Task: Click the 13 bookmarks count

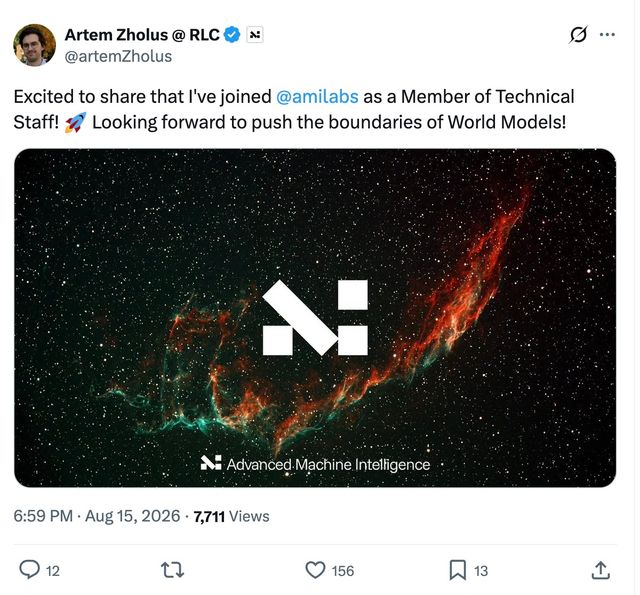Action: [x=480, y=571]
